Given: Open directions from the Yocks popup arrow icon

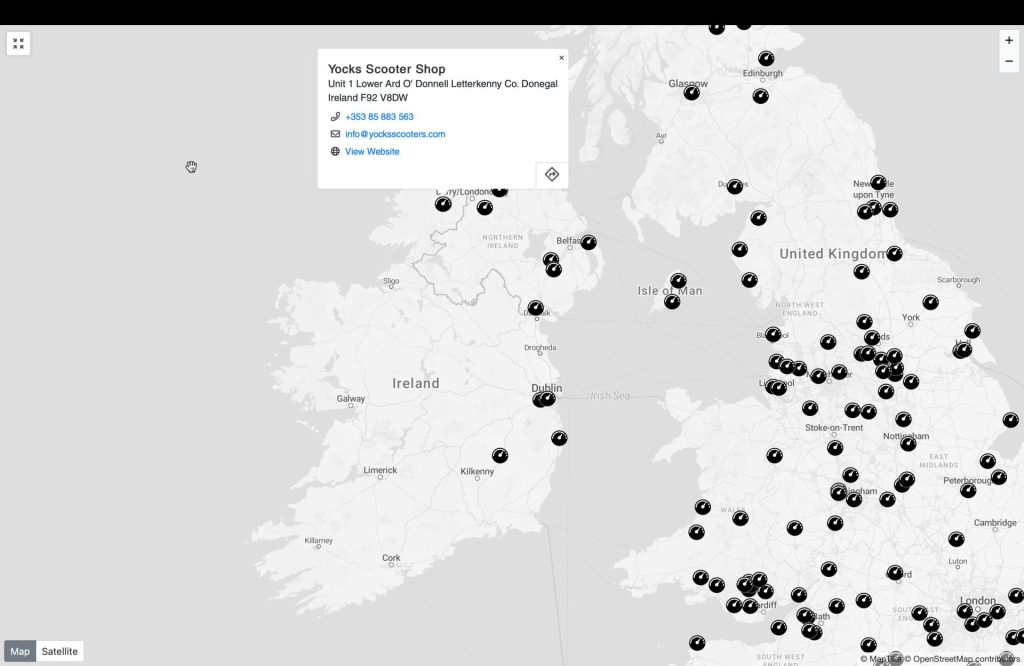Looking at the screenshot, I should tap(551, 175).
